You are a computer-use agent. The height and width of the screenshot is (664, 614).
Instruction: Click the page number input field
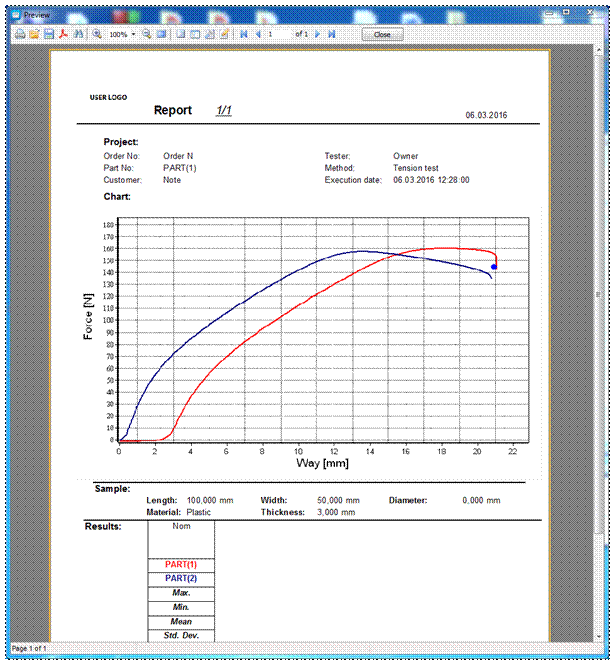pos(279,34)
